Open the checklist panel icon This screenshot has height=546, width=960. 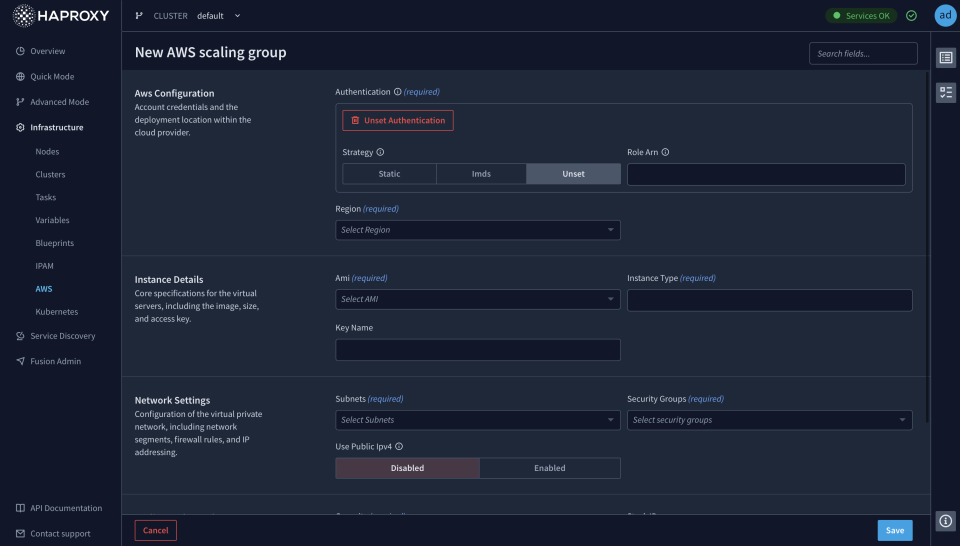click(946, 92)
